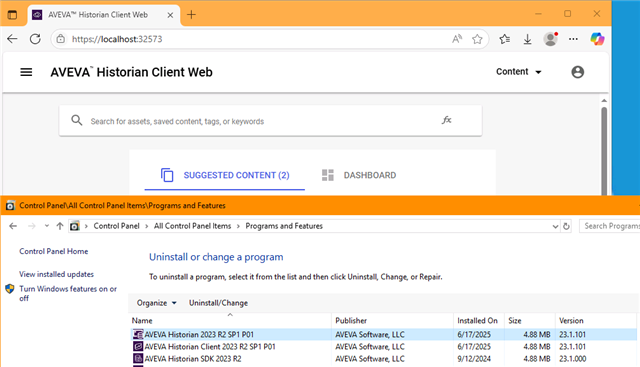Open the hamburger navigation menu
Image resolution: width=640 pixels, height=367 pixels.
pos(26,72)
